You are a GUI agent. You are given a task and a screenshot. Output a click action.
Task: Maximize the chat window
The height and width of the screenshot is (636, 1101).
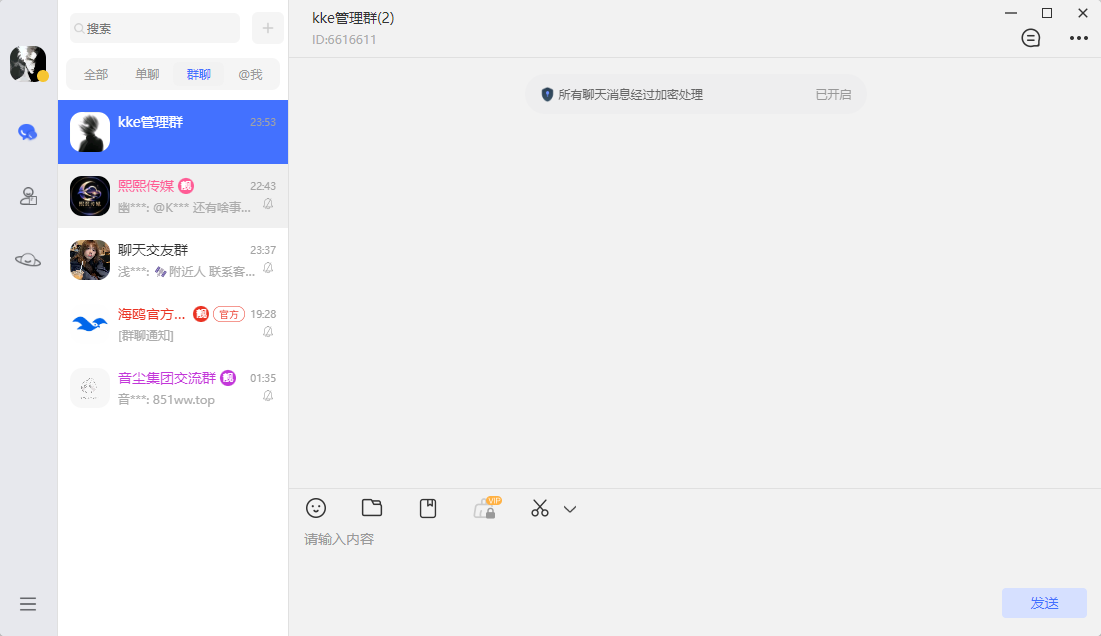coord(1047,13)
